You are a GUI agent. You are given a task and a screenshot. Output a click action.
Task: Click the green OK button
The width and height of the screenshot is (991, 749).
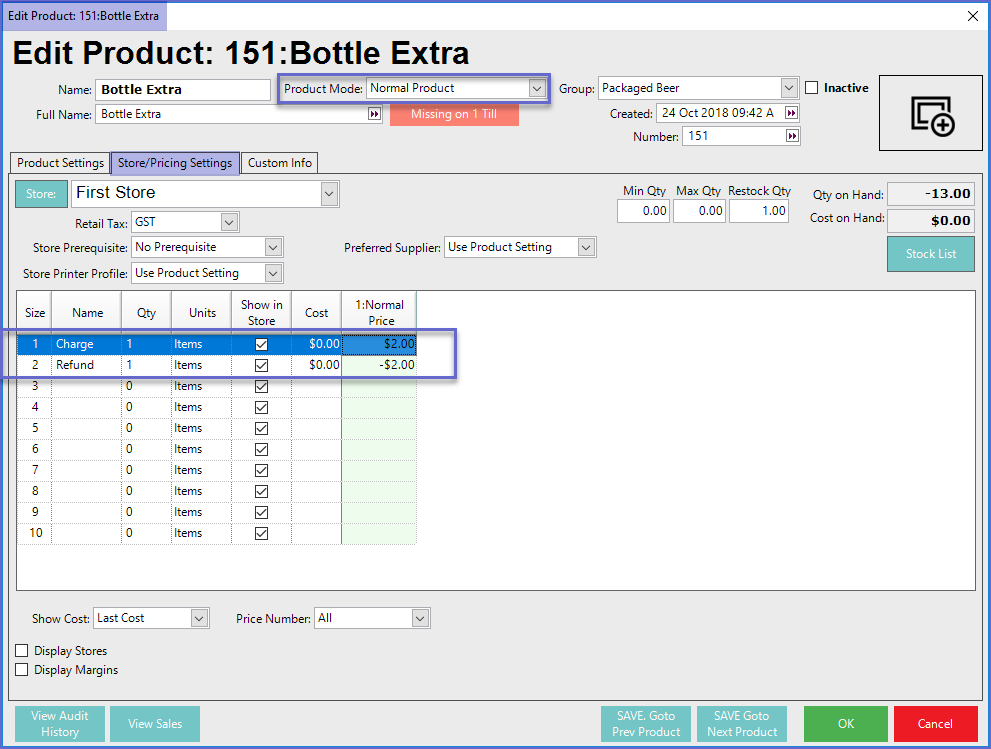coord(845,724)
